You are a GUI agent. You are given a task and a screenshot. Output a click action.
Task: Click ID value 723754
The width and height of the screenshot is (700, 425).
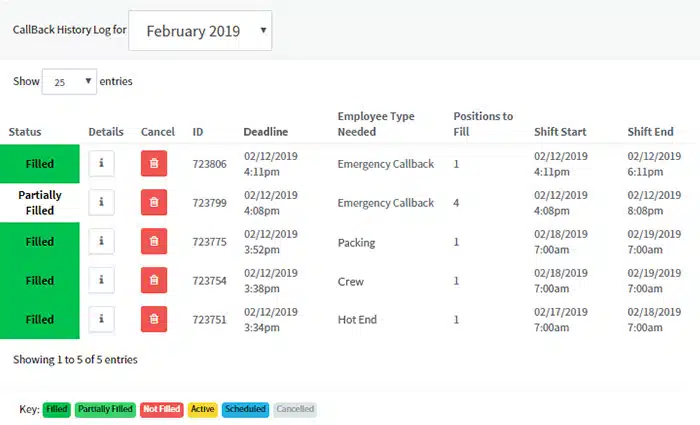coord(209,280)
